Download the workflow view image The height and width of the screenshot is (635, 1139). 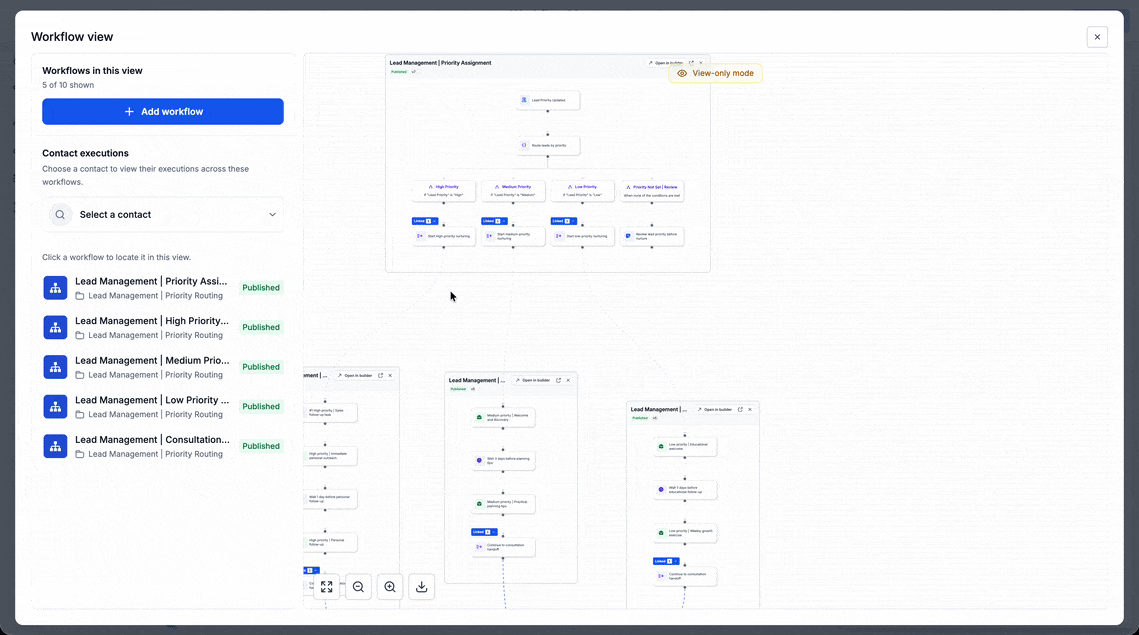pos(421,587)
